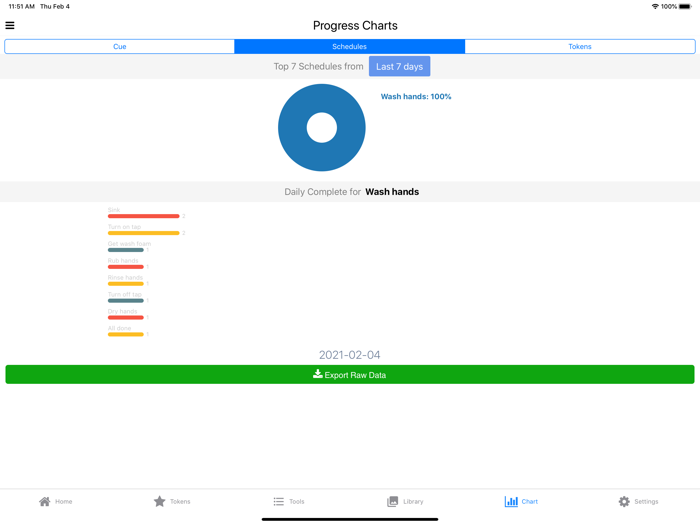Switch to the Cue segment tab

point(120,46)
